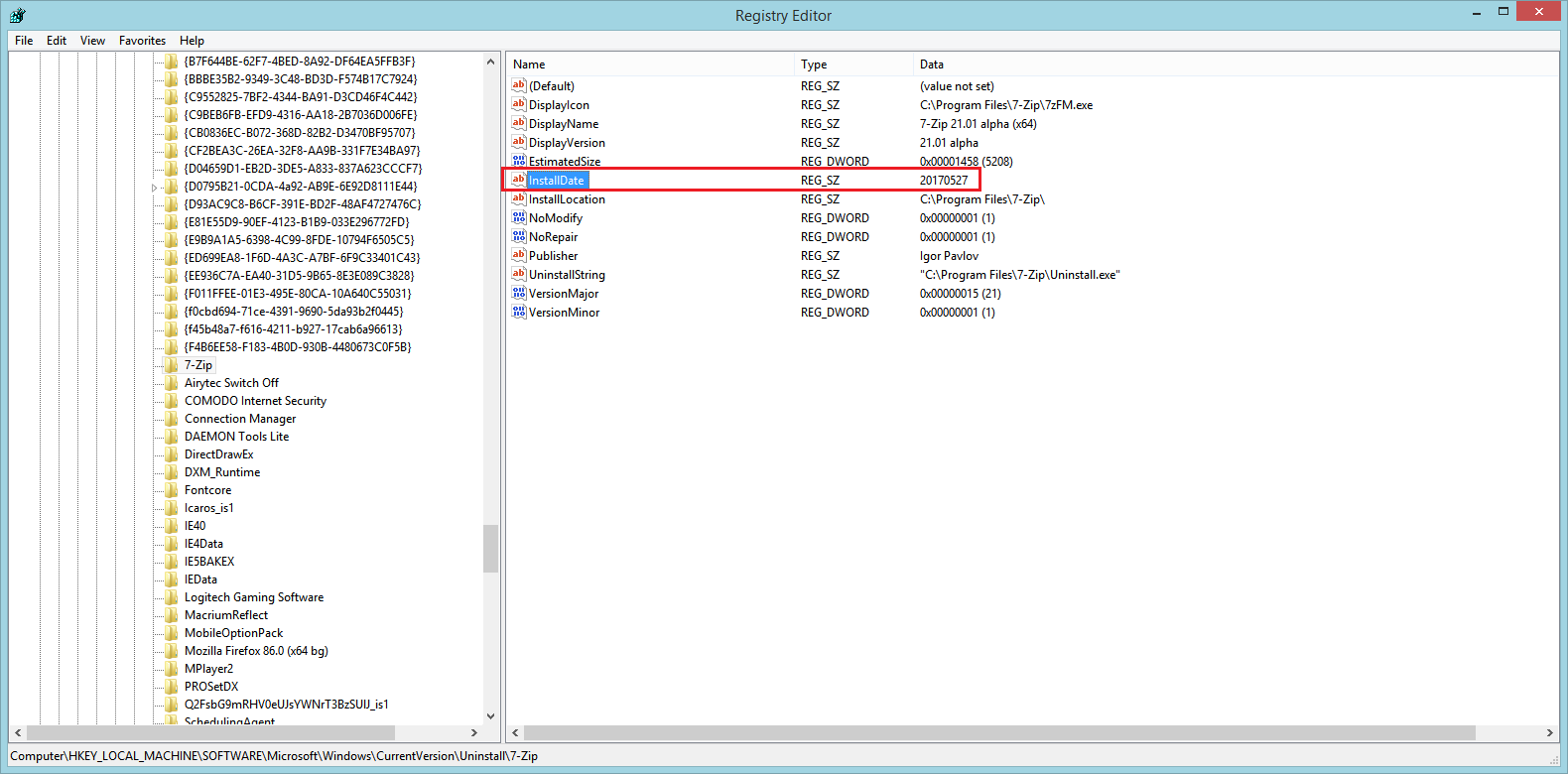1568x774 pixels.
Task: Click the 7-Zip key folder icon
Action: click(172, 365)
